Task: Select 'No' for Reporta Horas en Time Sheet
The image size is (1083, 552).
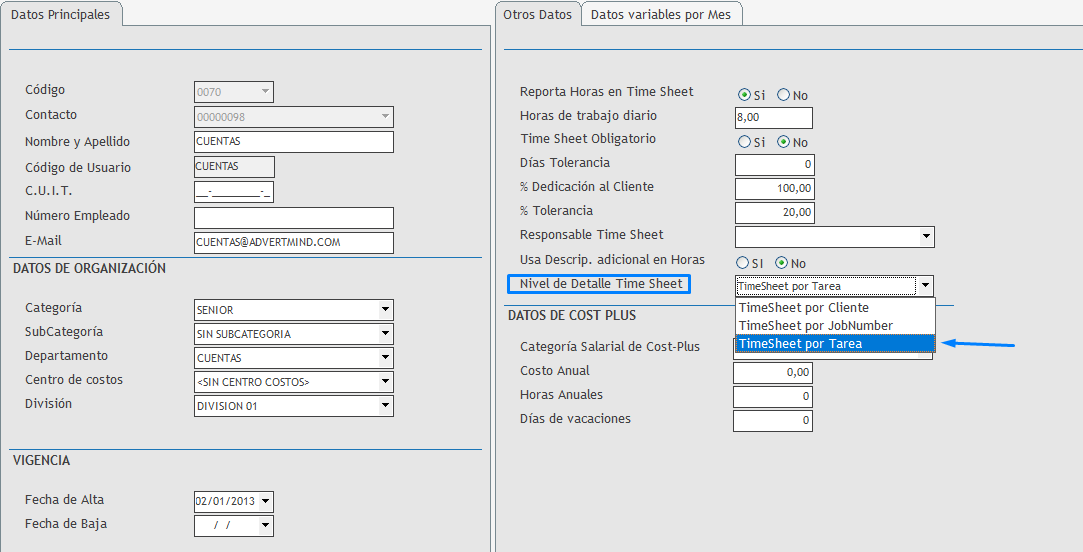Action: pyautogui.click(x=783, y=95)
